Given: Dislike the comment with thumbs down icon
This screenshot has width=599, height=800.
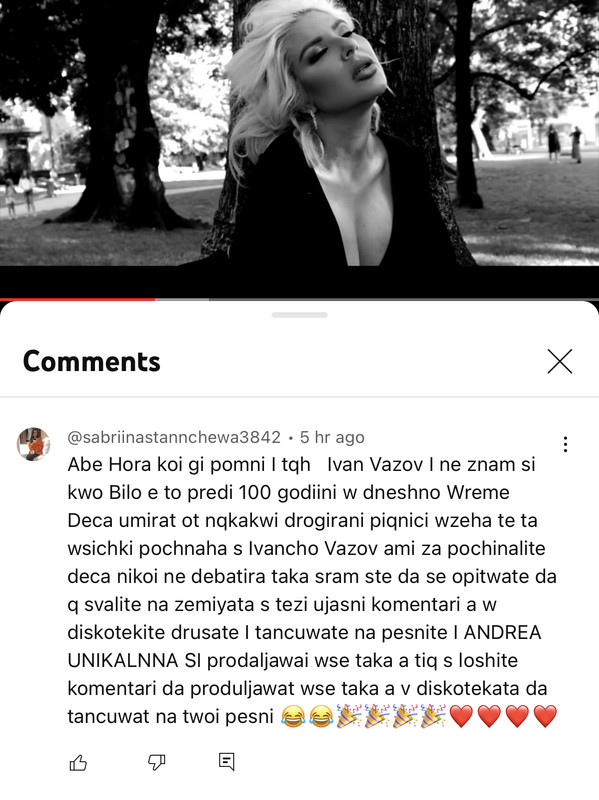Looking at the screenshot, I should pos(157,762).
